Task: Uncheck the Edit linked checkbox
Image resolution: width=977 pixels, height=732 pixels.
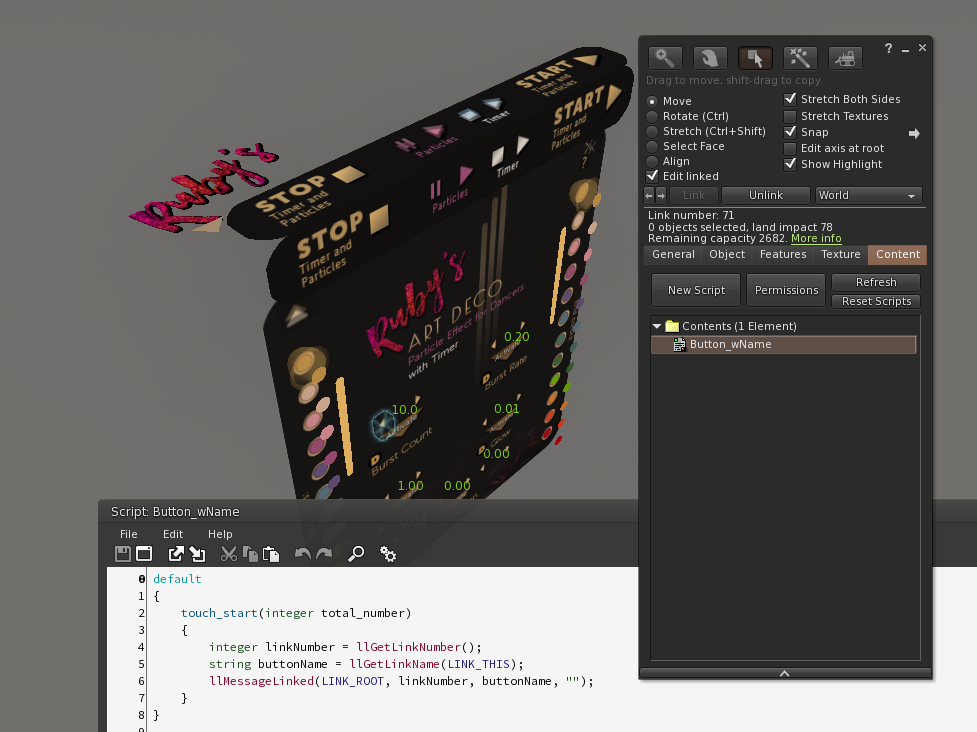Action: tap(653, 176)
